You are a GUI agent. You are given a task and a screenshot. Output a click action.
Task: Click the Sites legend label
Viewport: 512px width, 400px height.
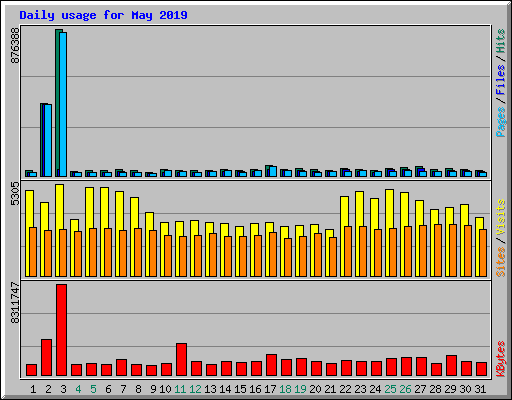pyautogui.click(x=501, y=262)
